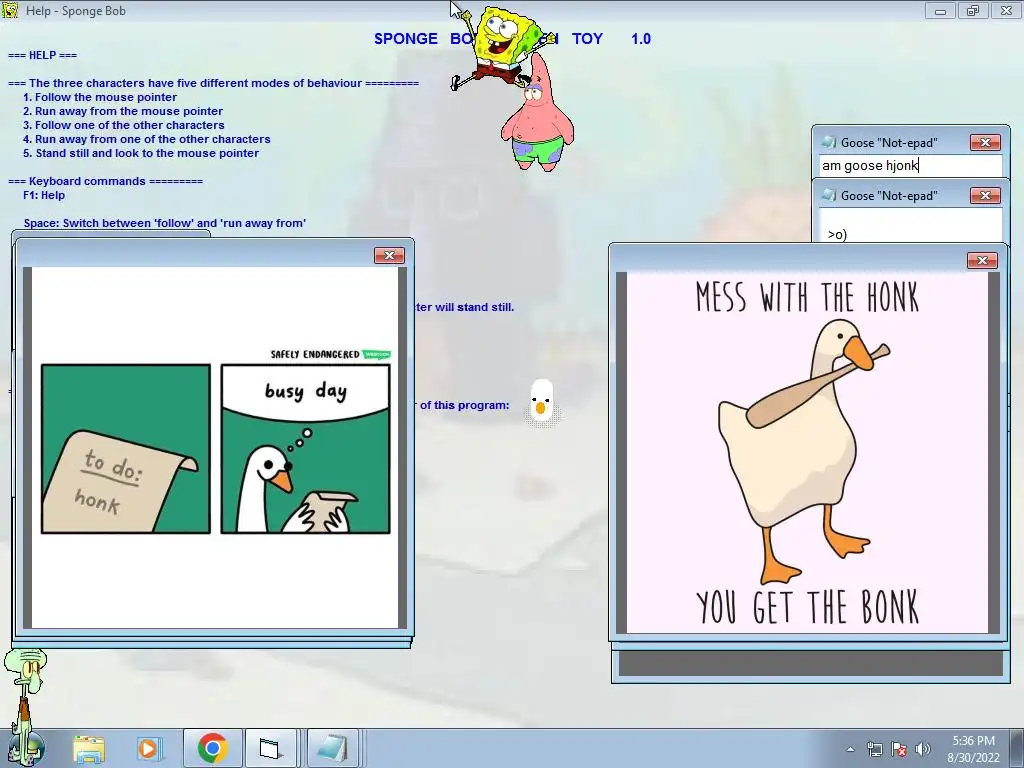Open the volume speaker tray icon
Viewport: 1024px width, 768px height.
(923, 749)
